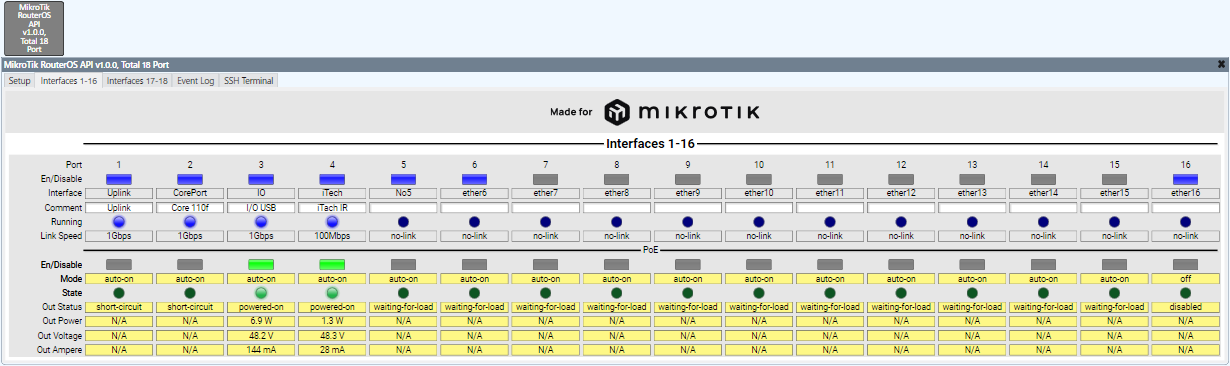Edit the 'iTech IR' comment field
The width and height of the screenshot is (1230, 366).
[x=332, y=207]
